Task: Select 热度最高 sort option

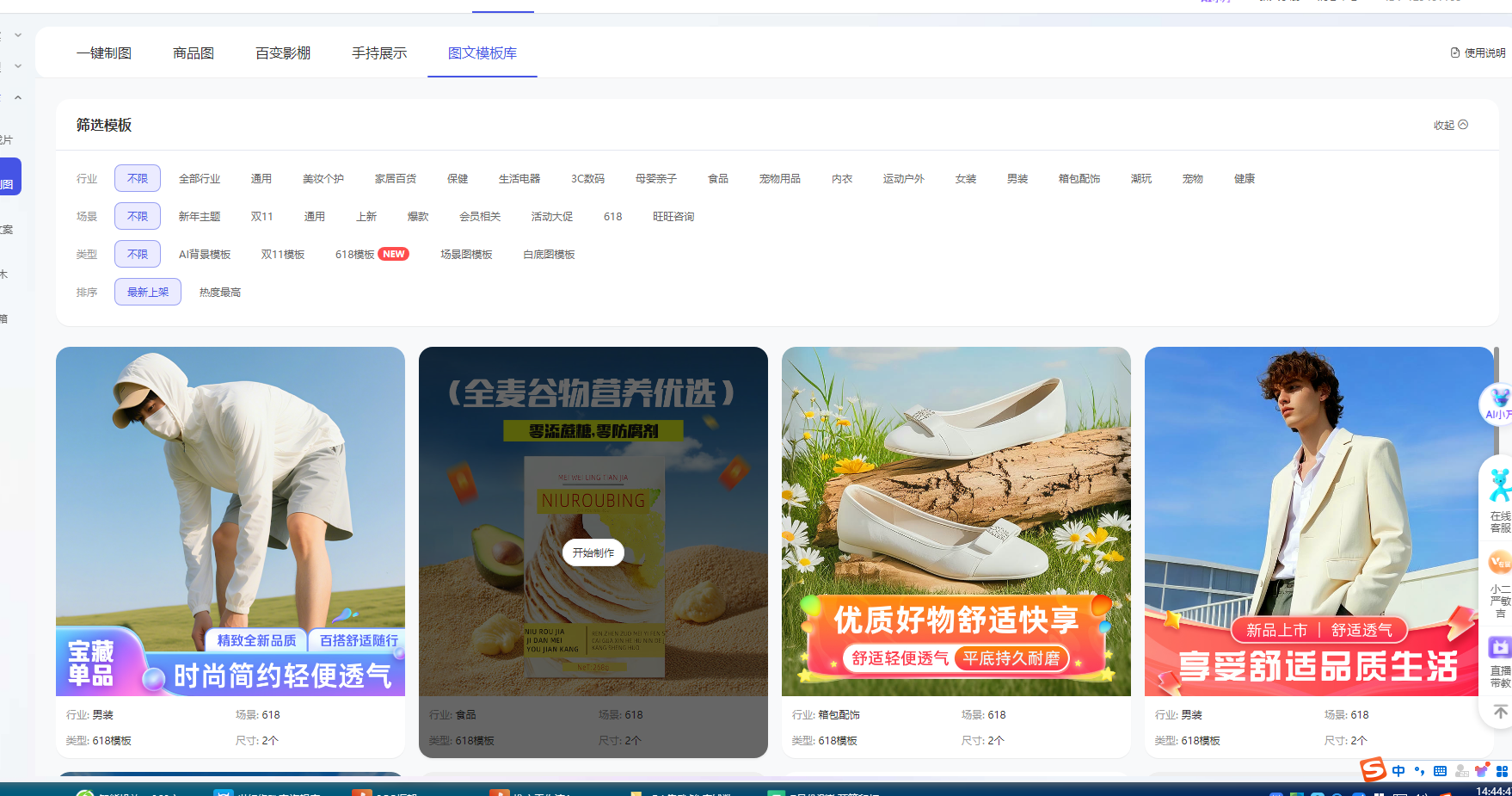Action: [220, 293]
